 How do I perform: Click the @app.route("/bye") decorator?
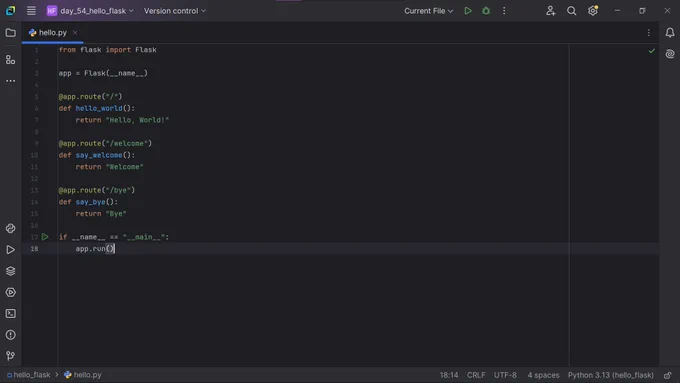97,190
